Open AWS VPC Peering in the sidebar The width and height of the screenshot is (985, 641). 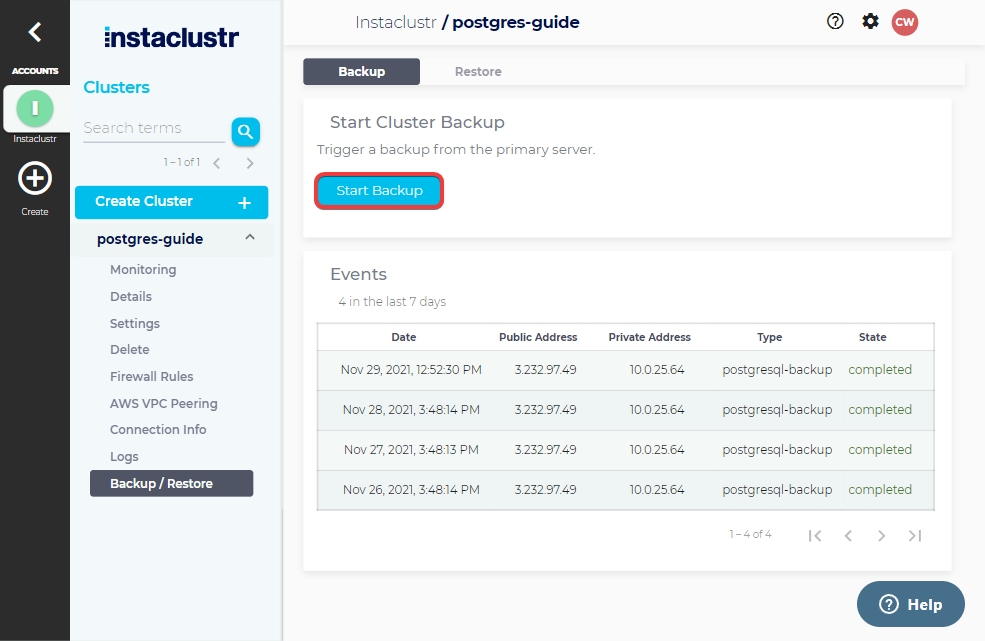(x=163, y=403)
